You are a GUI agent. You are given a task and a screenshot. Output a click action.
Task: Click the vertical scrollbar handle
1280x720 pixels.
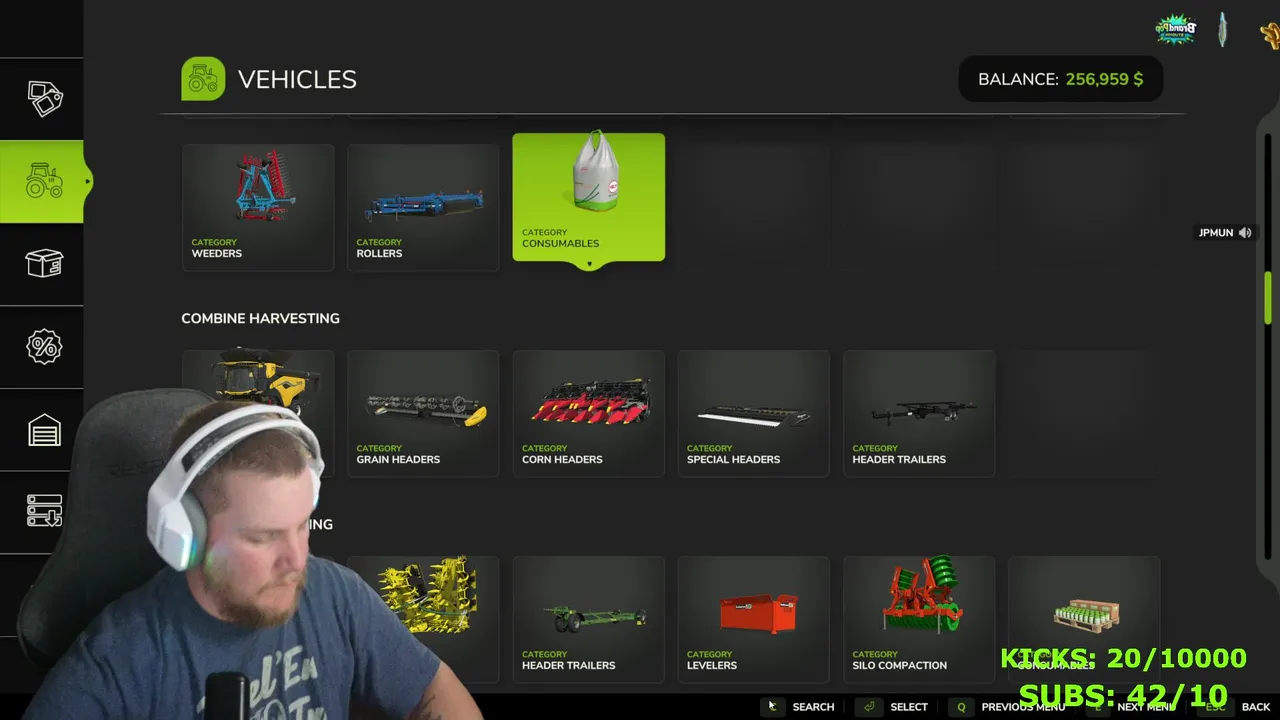tap(1268, 298)
